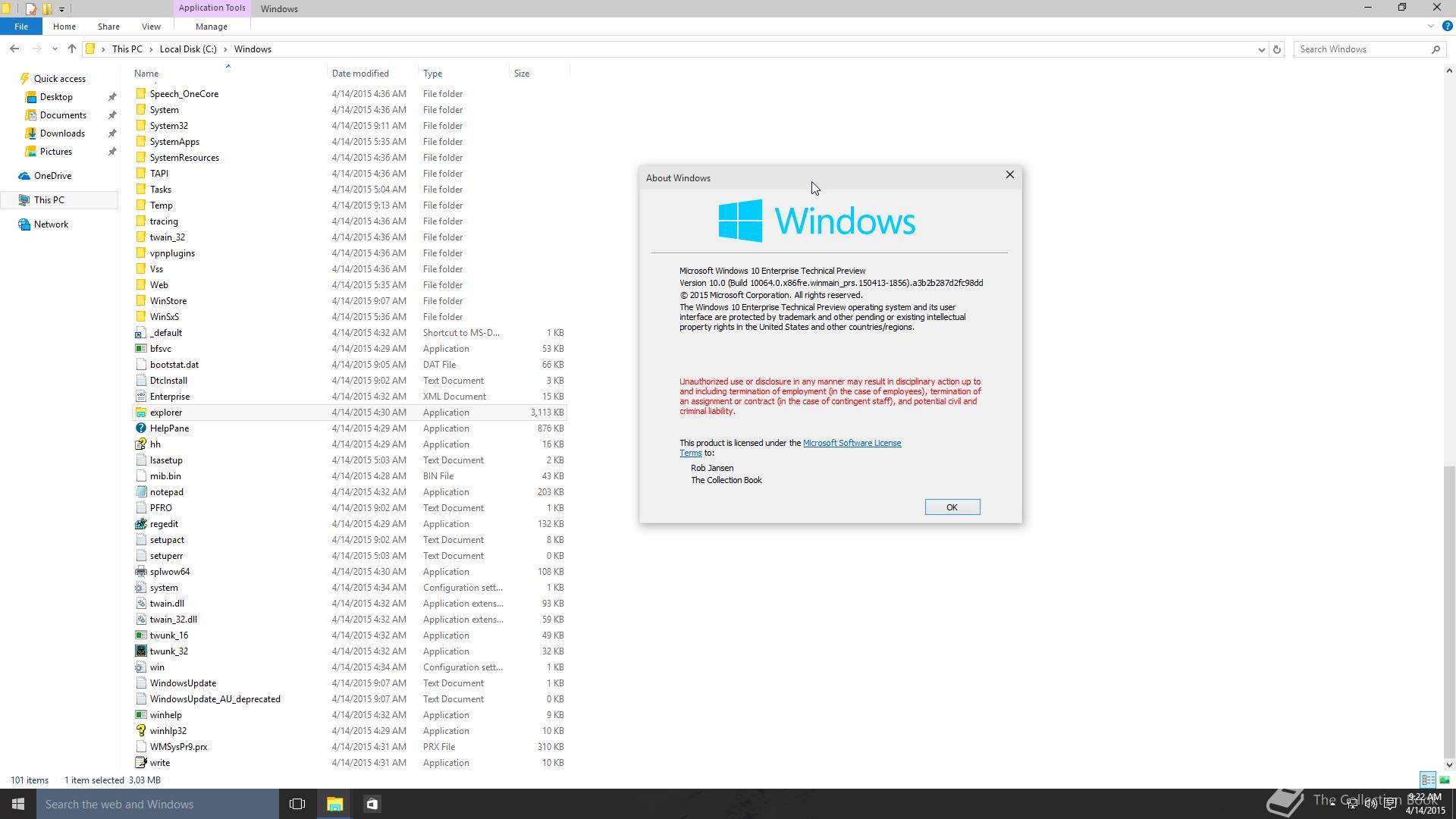Open recent locations dropdown arrow
1456x819 pixels.
55,49
